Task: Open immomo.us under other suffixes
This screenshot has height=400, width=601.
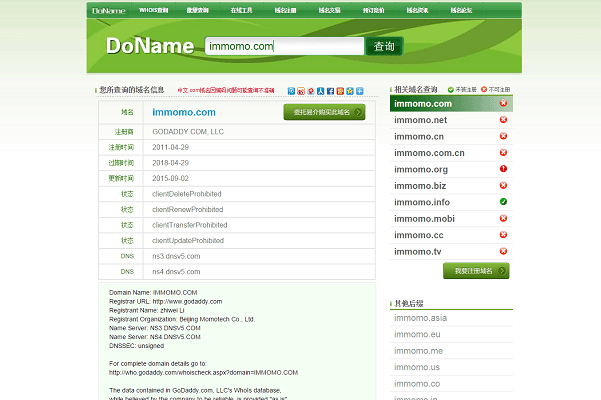Action: click(x=417, y=367)
